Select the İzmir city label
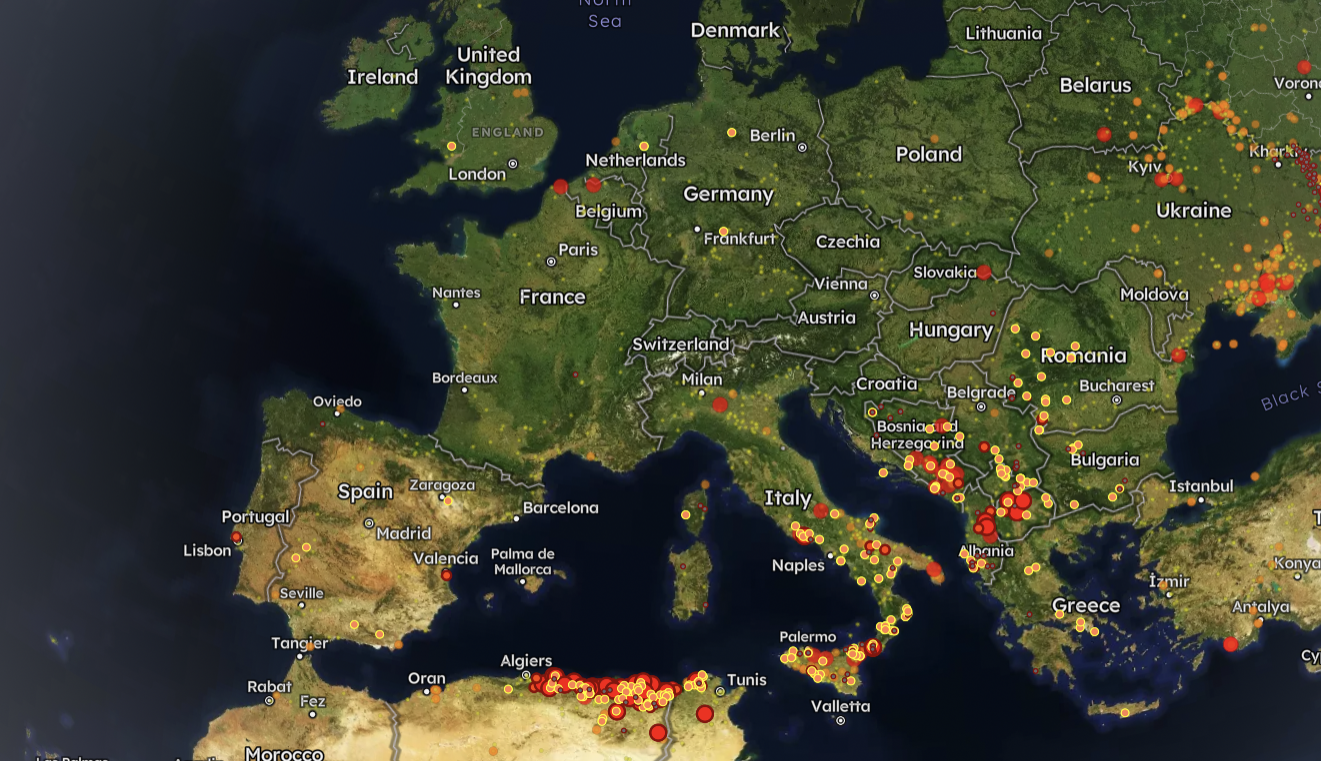Viewport: 1321px width, 761px height. [1168, 581]
